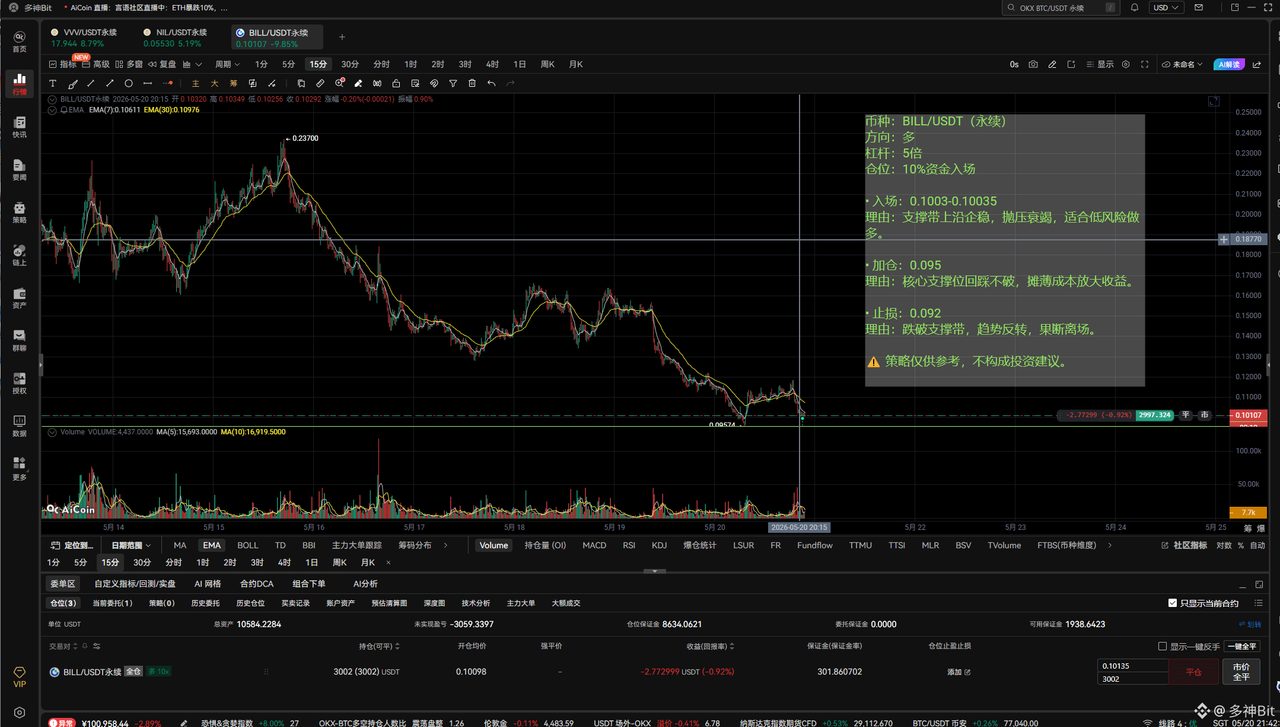Image resolution: width=1280 pixels, height=727 pixels.
Task: Open the 日期范围 date range dropdown
Action: (x=130, y=545)
